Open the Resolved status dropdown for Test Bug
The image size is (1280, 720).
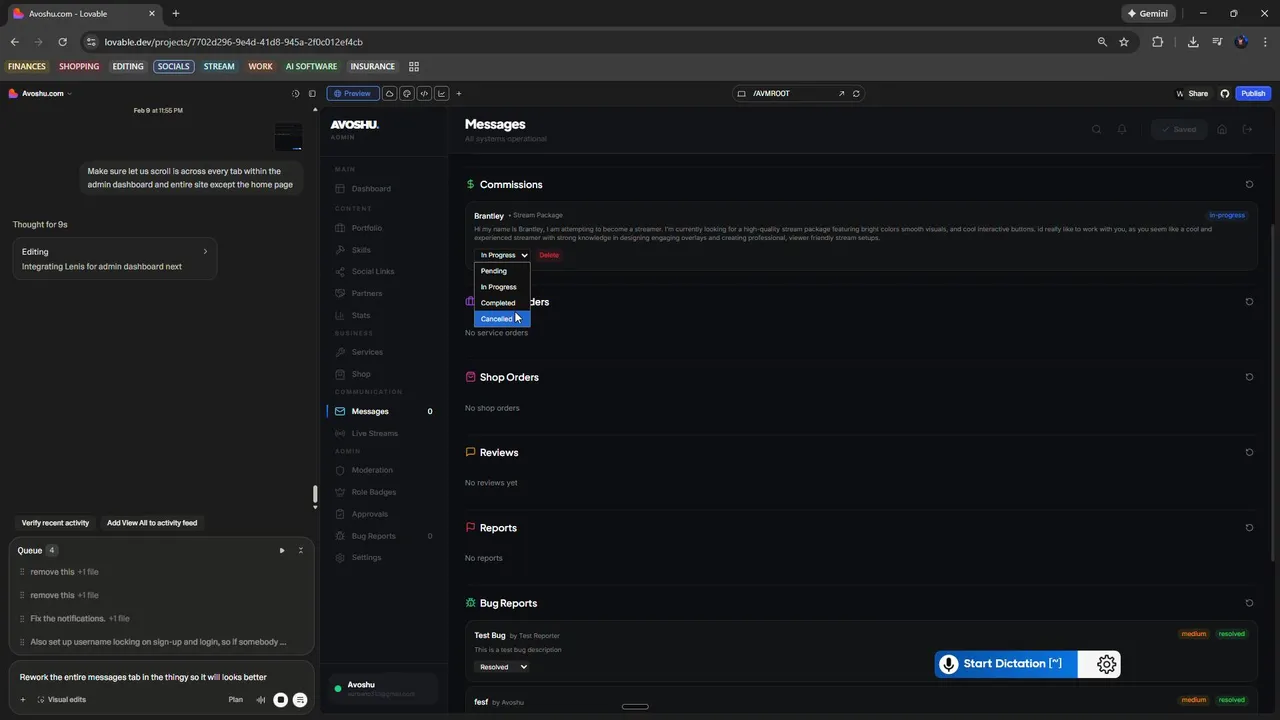tap(502, 667)
